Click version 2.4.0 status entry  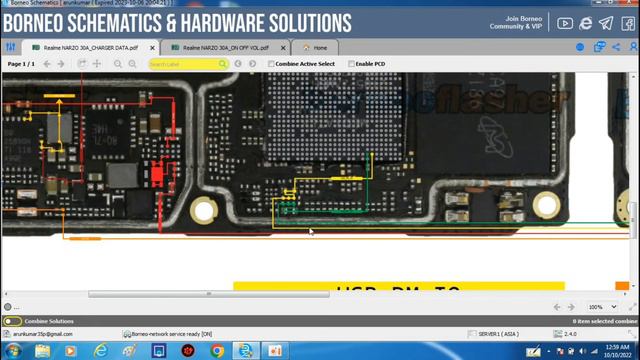point(570,334)
